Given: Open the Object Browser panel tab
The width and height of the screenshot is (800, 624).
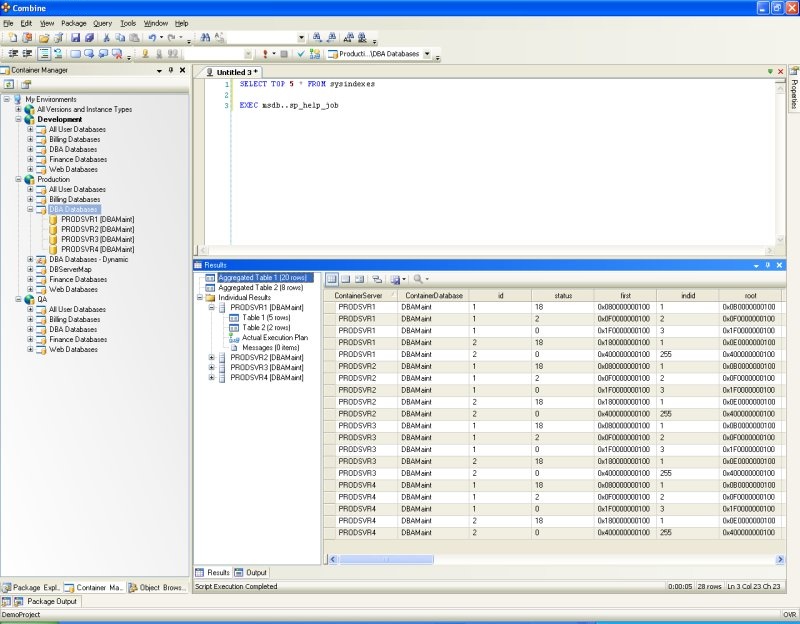Looking at the screenshot, I should [x=158, y=587].
